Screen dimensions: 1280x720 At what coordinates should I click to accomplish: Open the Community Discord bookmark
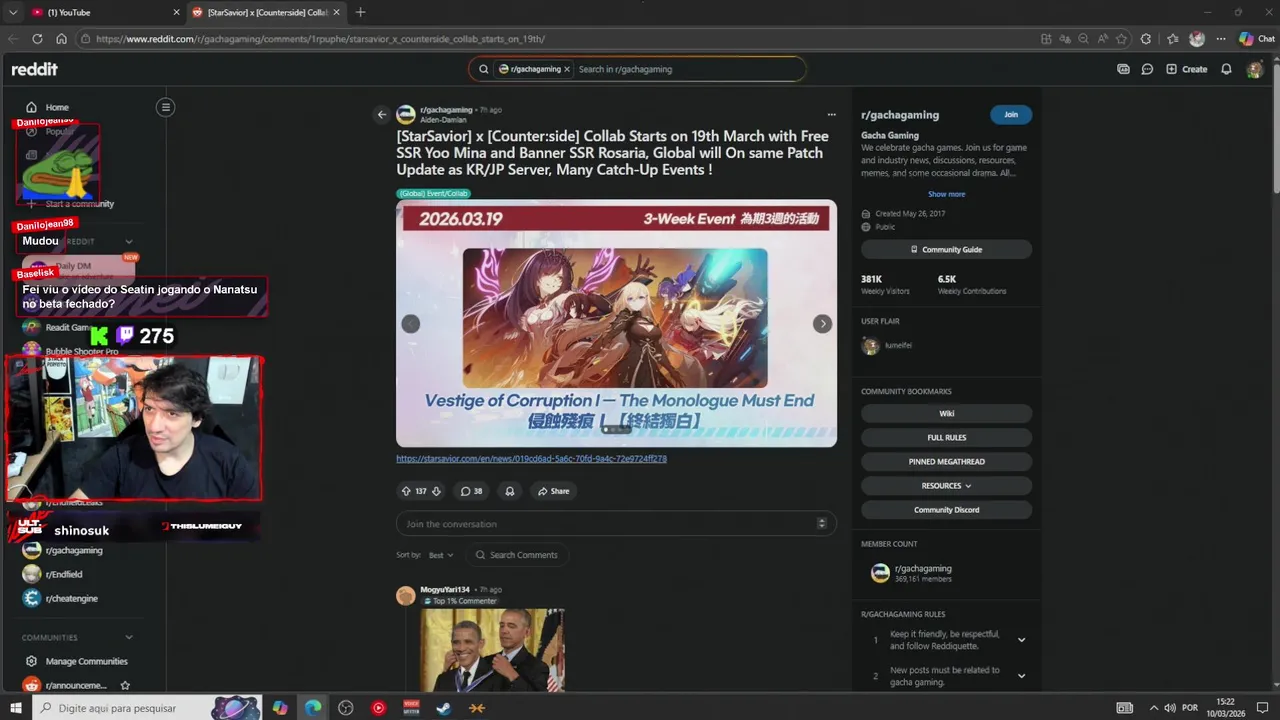946,509
